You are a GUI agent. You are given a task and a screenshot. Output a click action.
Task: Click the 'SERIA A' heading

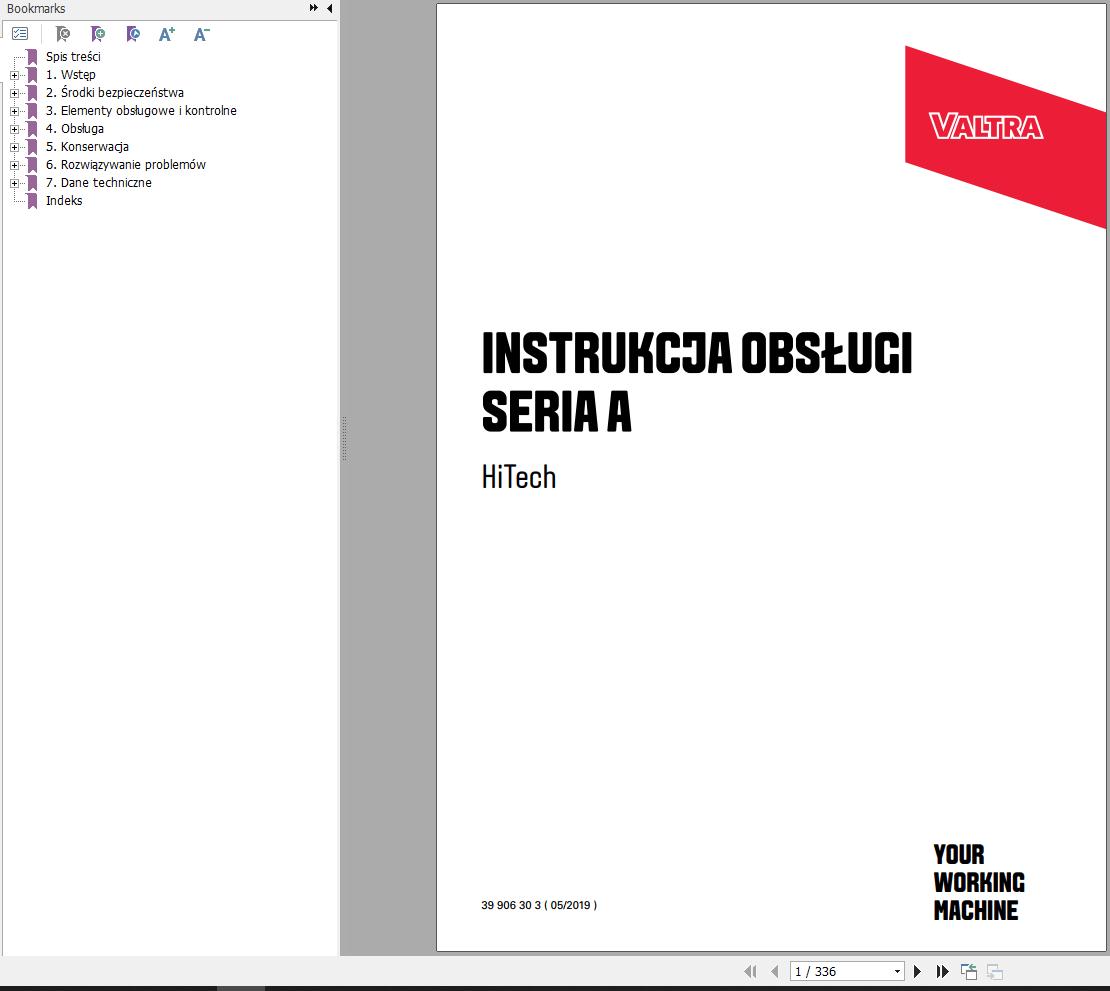click(x=556, y=411)
